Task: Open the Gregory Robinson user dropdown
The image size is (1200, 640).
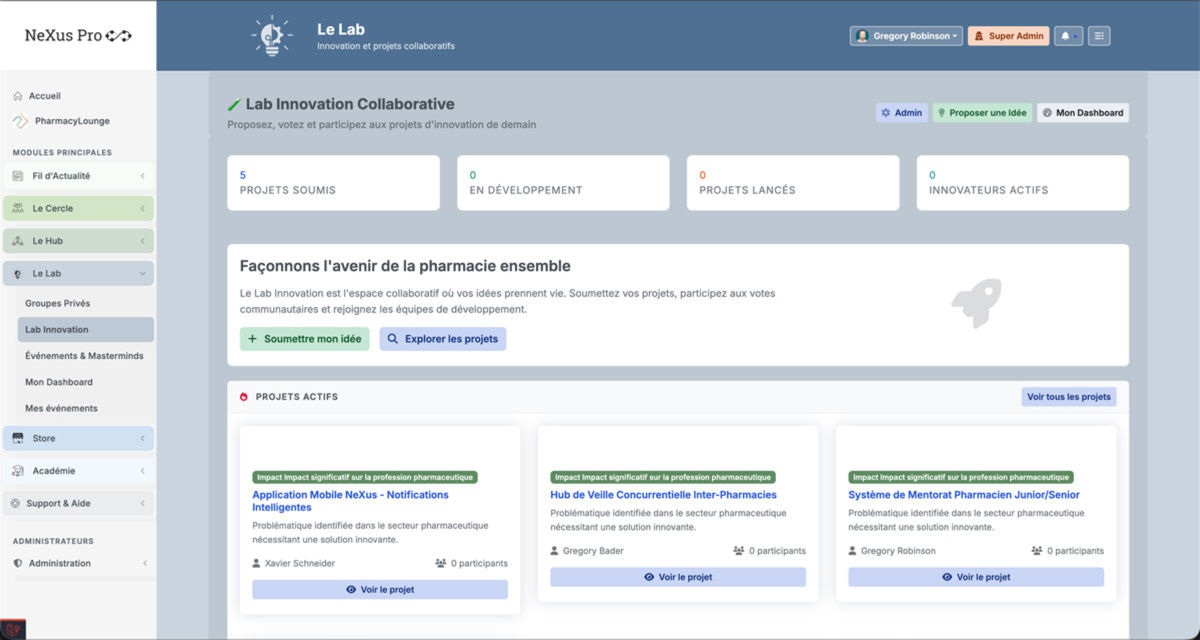Action: coord(905,35)
